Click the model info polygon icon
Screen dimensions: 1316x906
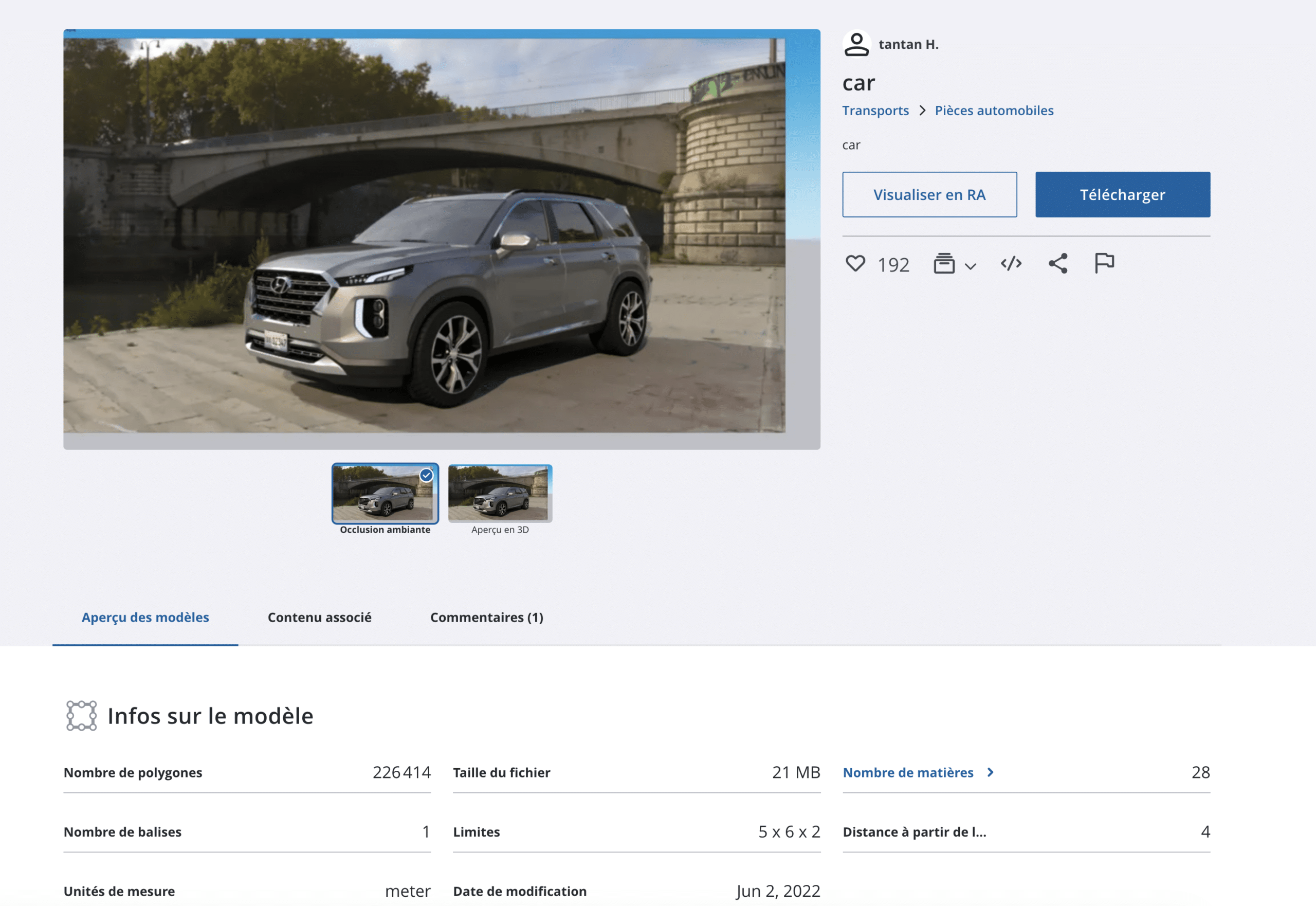tap(81, 715)
